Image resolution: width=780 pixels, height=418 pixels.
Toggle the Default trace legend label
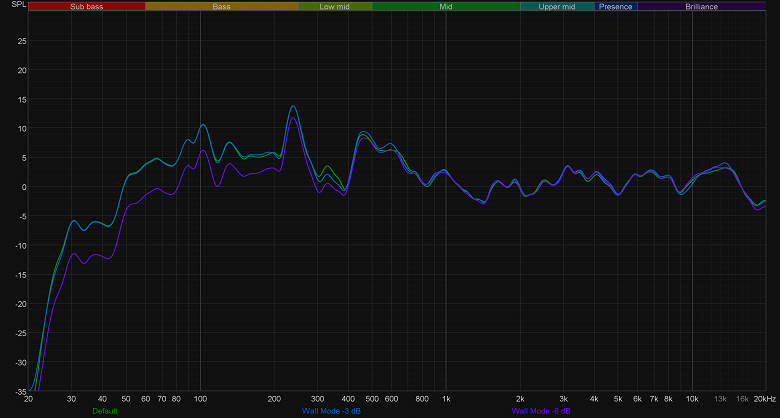click(105, 411)
